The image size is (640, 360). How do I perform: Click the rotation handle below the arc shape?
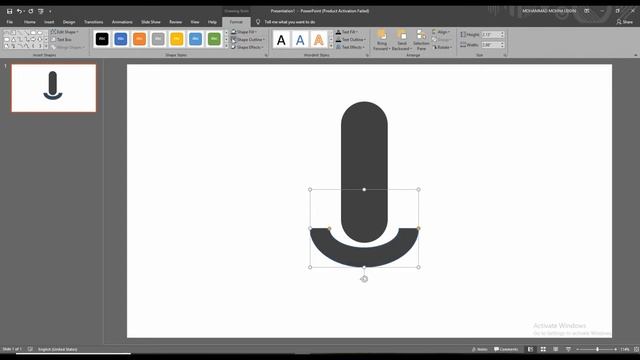click(x=364, y=279)
